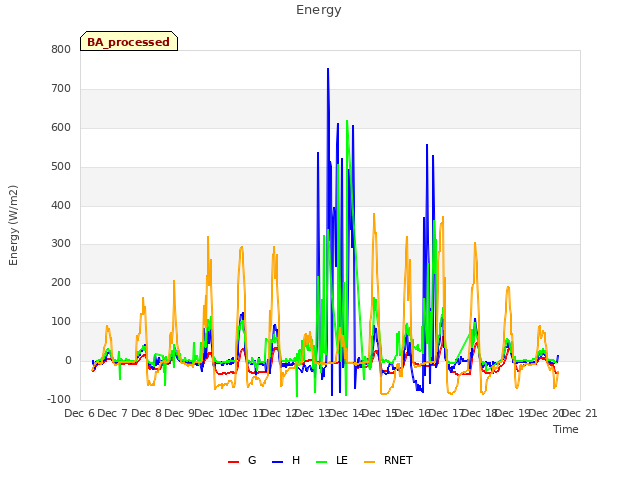
Task: Click the Dec 17 x-axis date label
Action: [x=446, y=413]
